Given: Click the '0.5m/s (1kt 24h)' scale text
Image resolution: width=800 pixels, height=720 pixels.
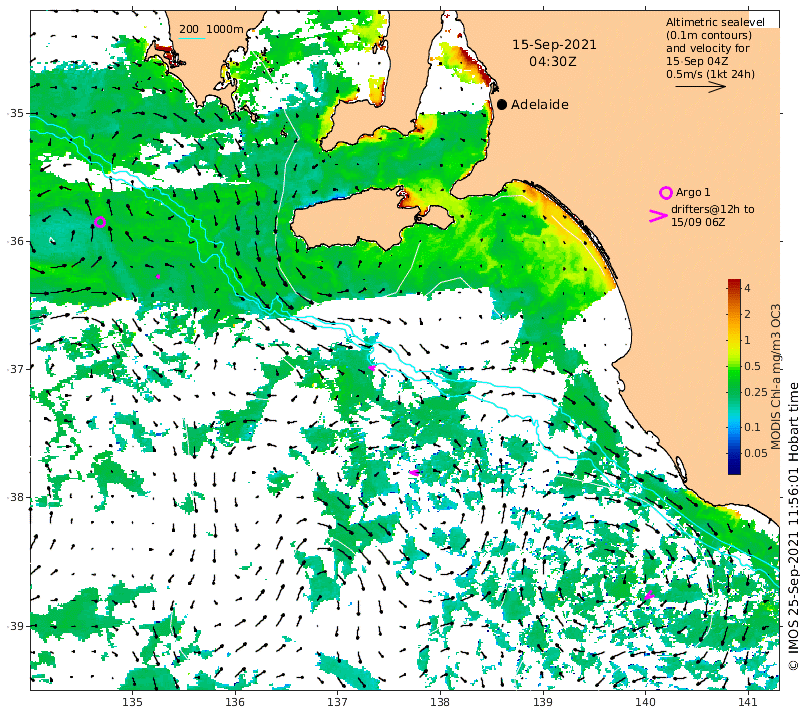Looking at the screenshot, I should 710,74.
